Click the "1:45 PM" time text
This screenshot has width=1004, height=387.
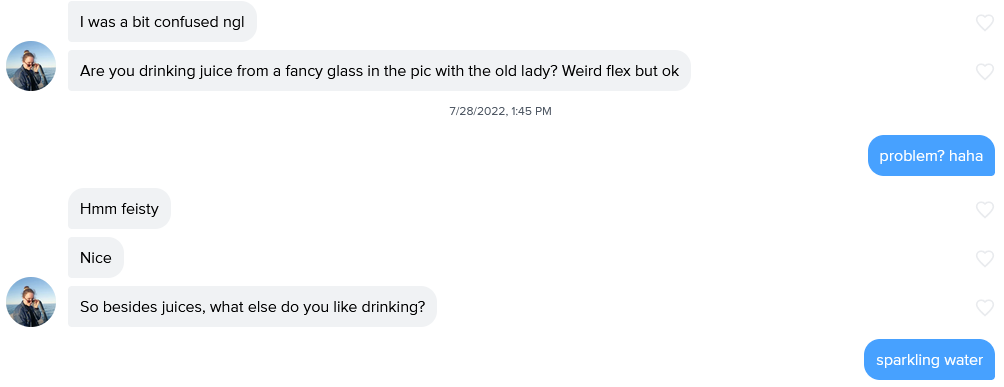pyautogui.click(x=531, y=111)
